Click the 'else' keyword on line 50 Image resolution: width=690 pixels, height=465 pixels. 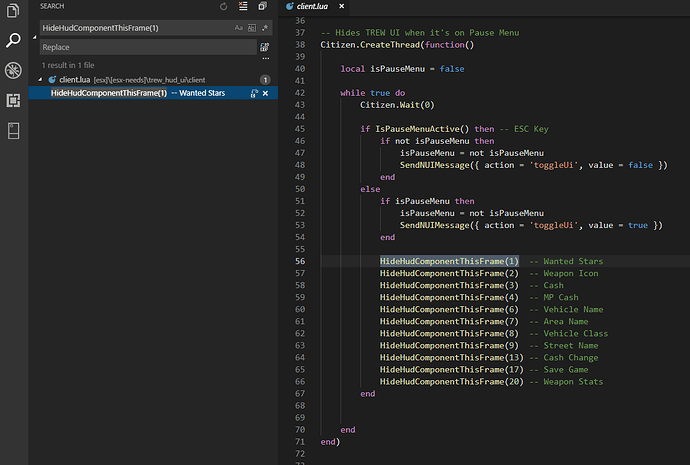coord(370,189)
